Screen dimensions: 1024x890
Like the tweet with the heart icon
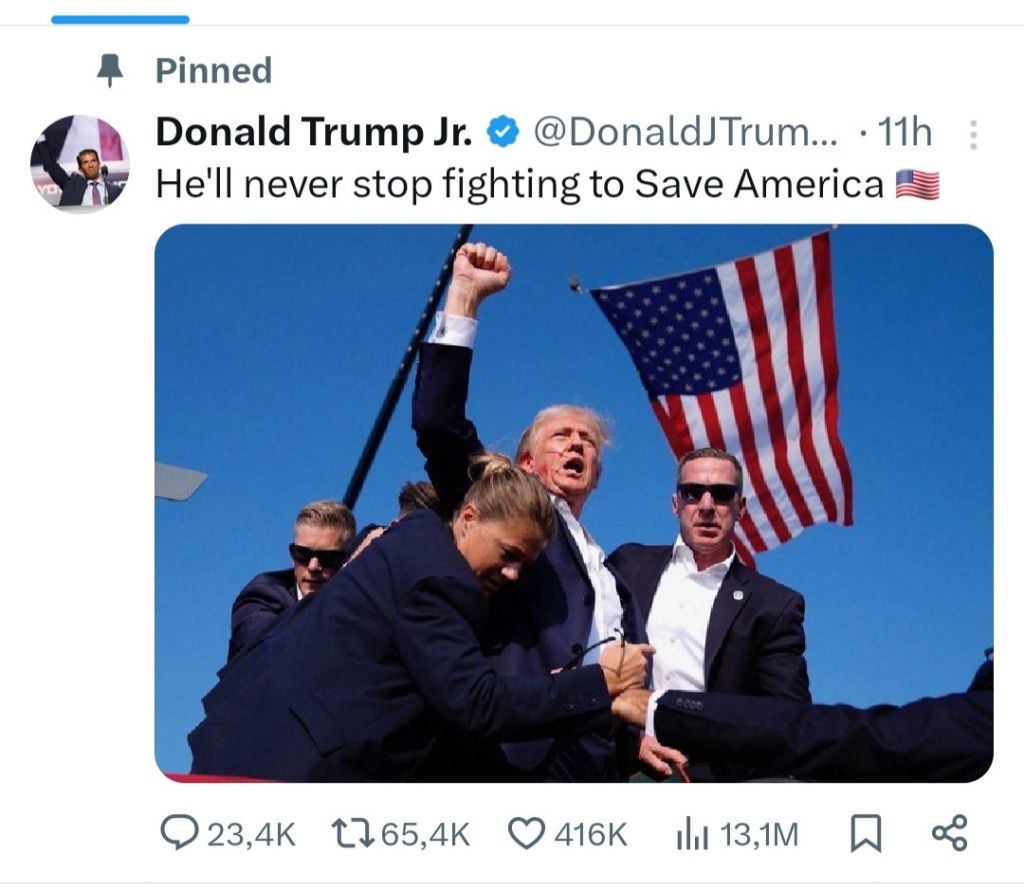pyautogui.click(x=526, y=834)
